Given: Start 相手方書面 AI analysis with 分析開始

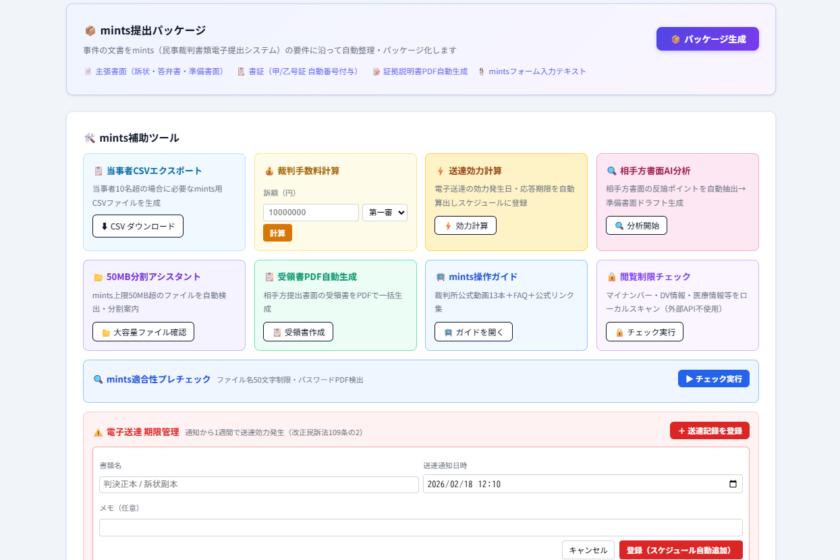Looking at the screenshot, I should [x=636, y=226].
